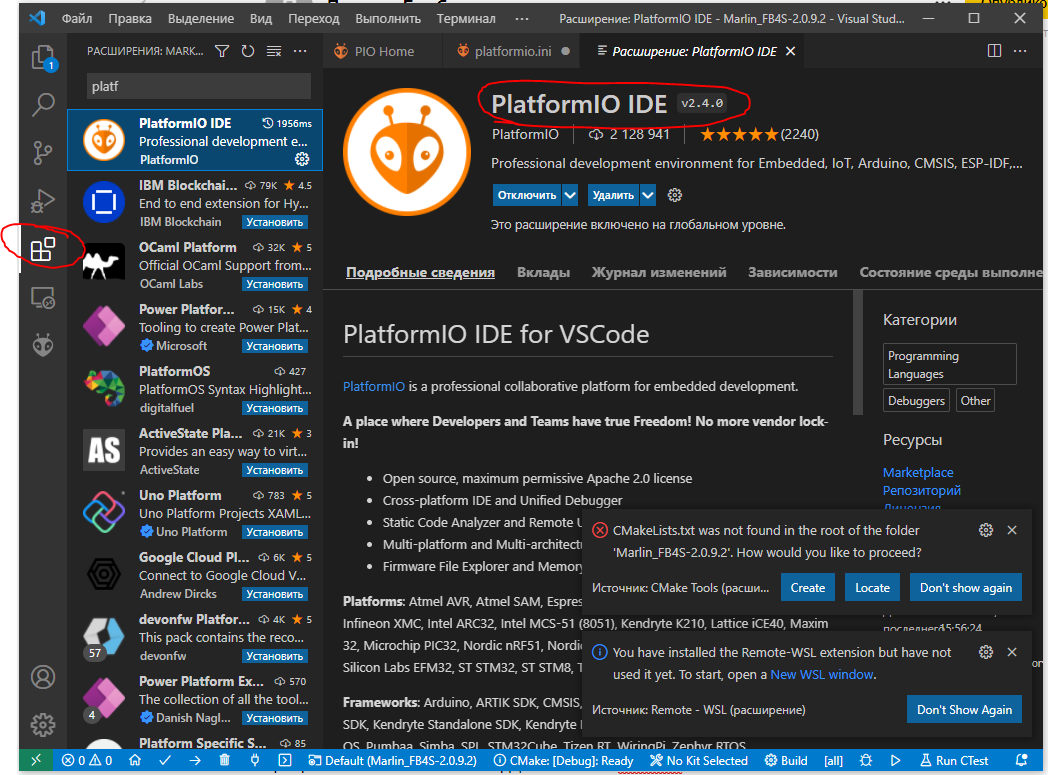Open the Вид menu
Screen dimensions: 1048x775
(261, 19)
